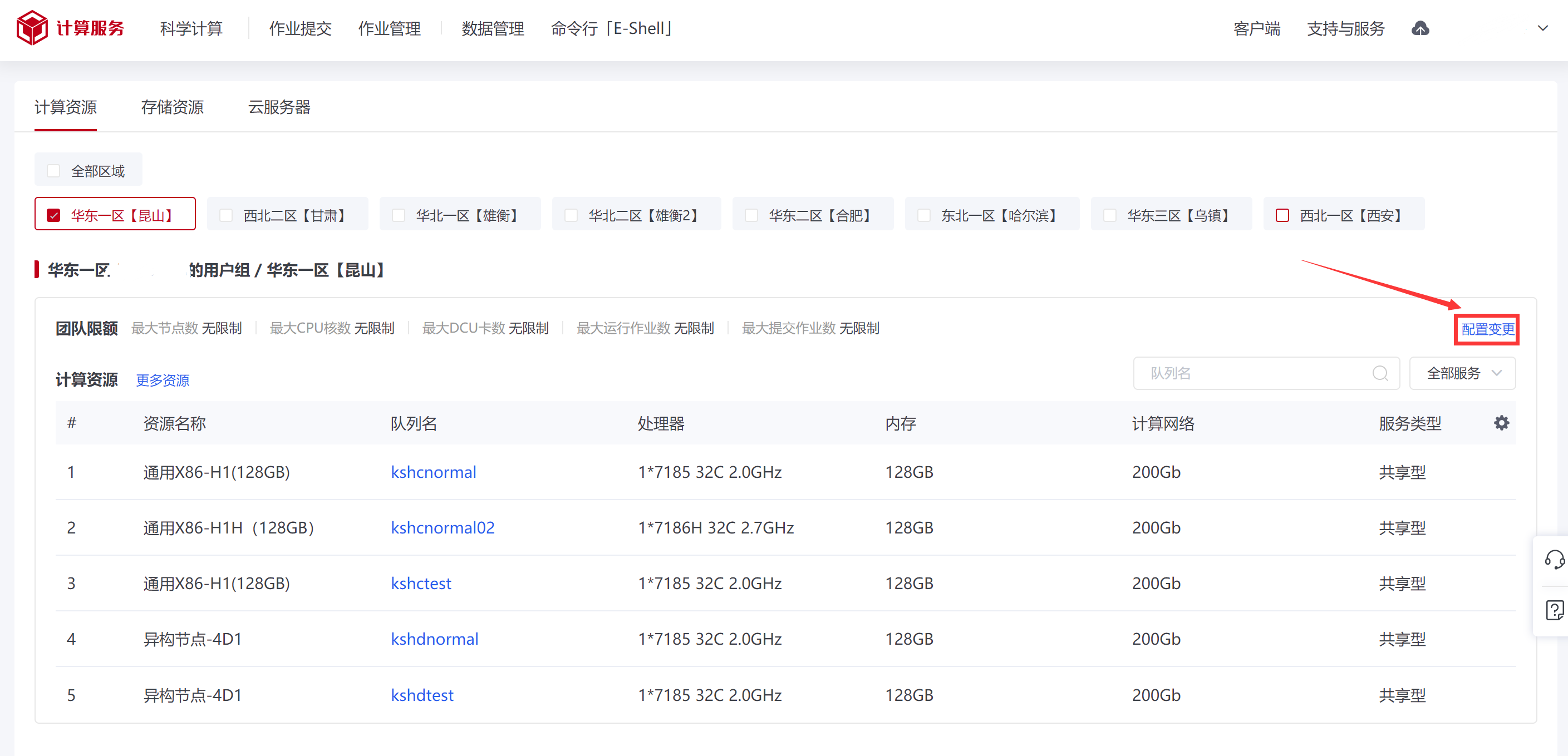Click 最大节点数 无限制 quota text

coord(186,328)
